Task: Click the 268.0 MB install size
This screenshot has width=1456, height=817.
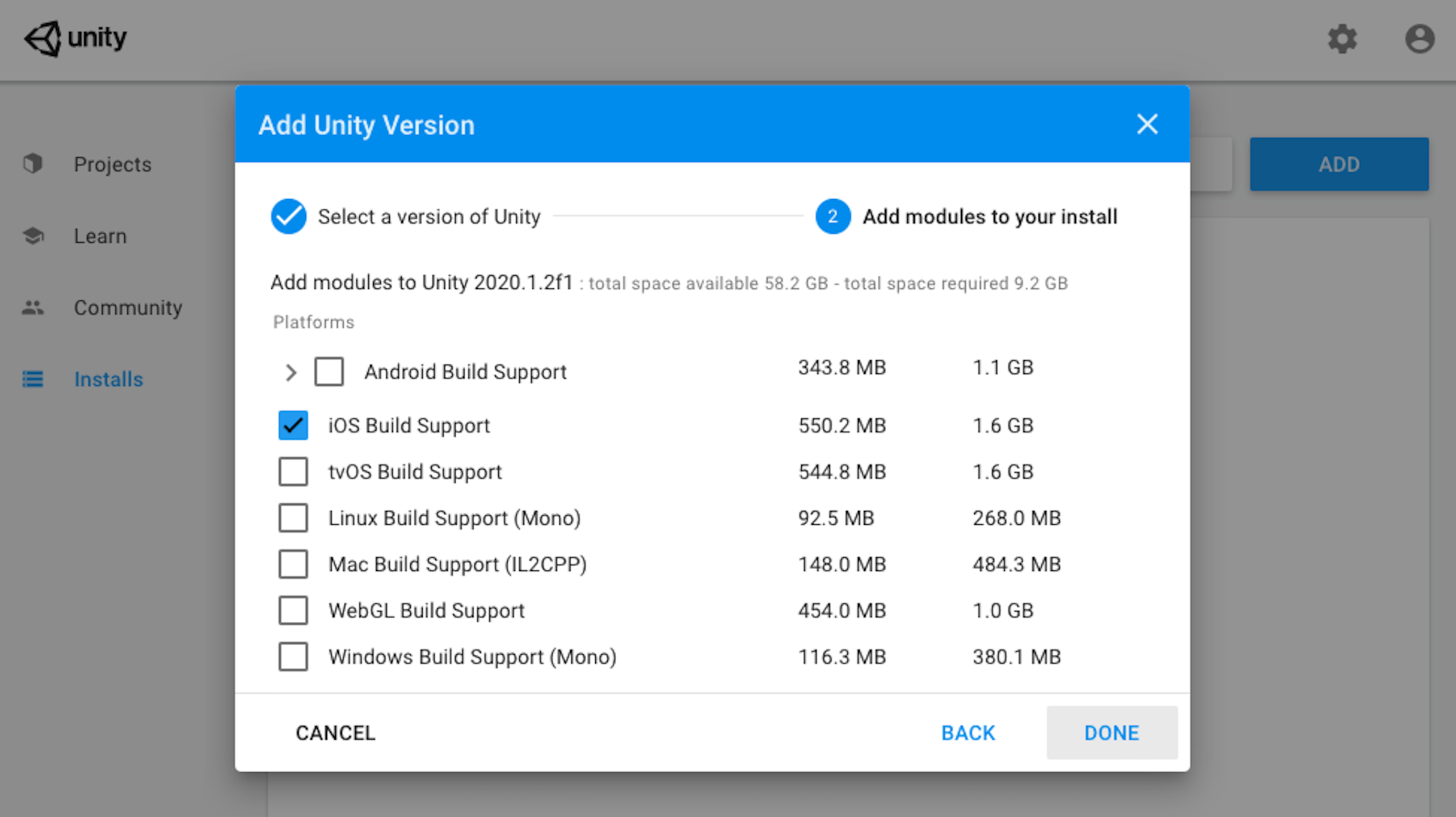Action: (1017, 518)
